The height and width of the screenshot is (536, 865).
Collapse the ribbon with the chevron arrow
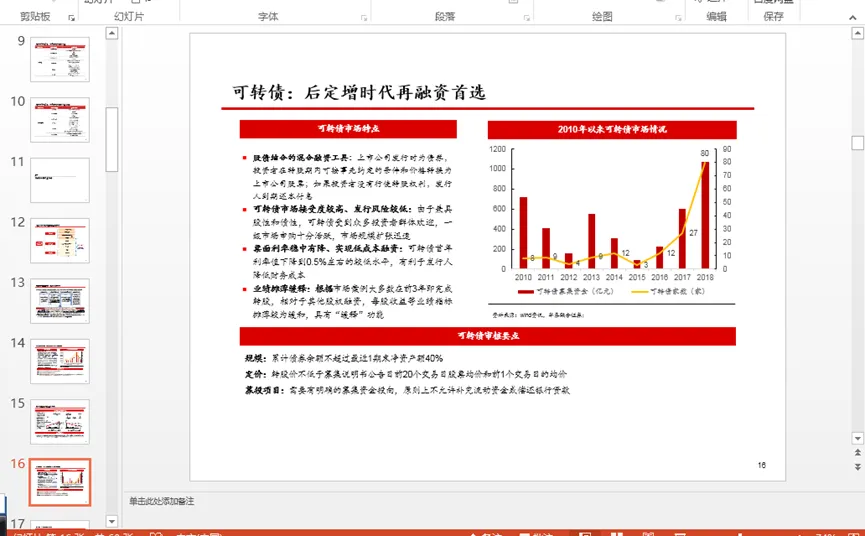[x=853, y=18]
